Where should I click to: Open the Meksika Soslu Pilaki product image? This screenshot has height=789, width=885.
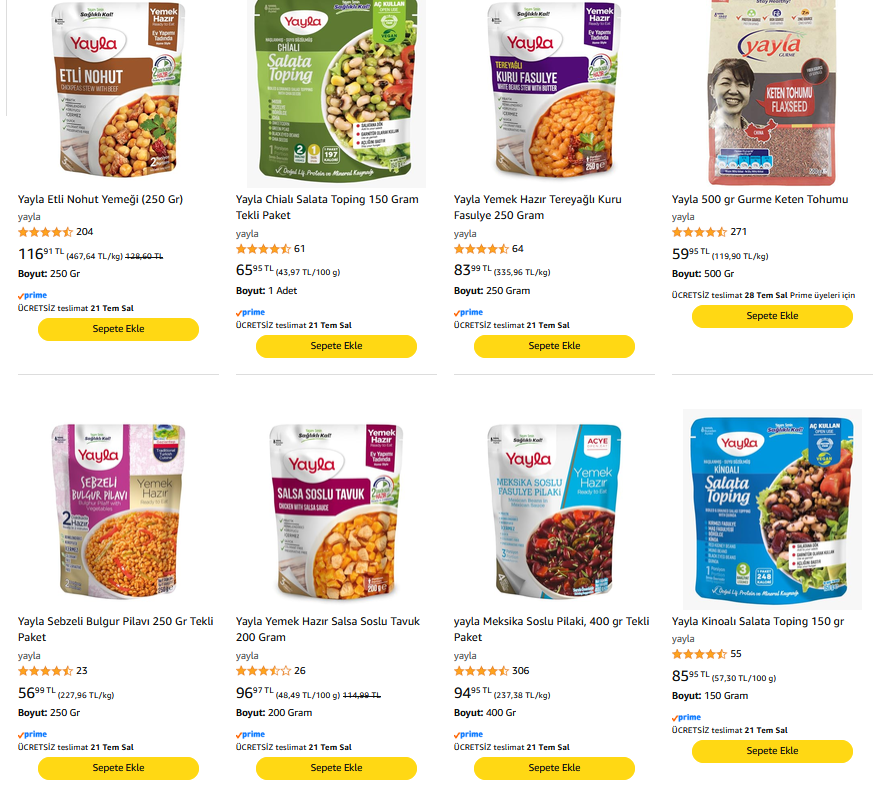click(554, 511)
